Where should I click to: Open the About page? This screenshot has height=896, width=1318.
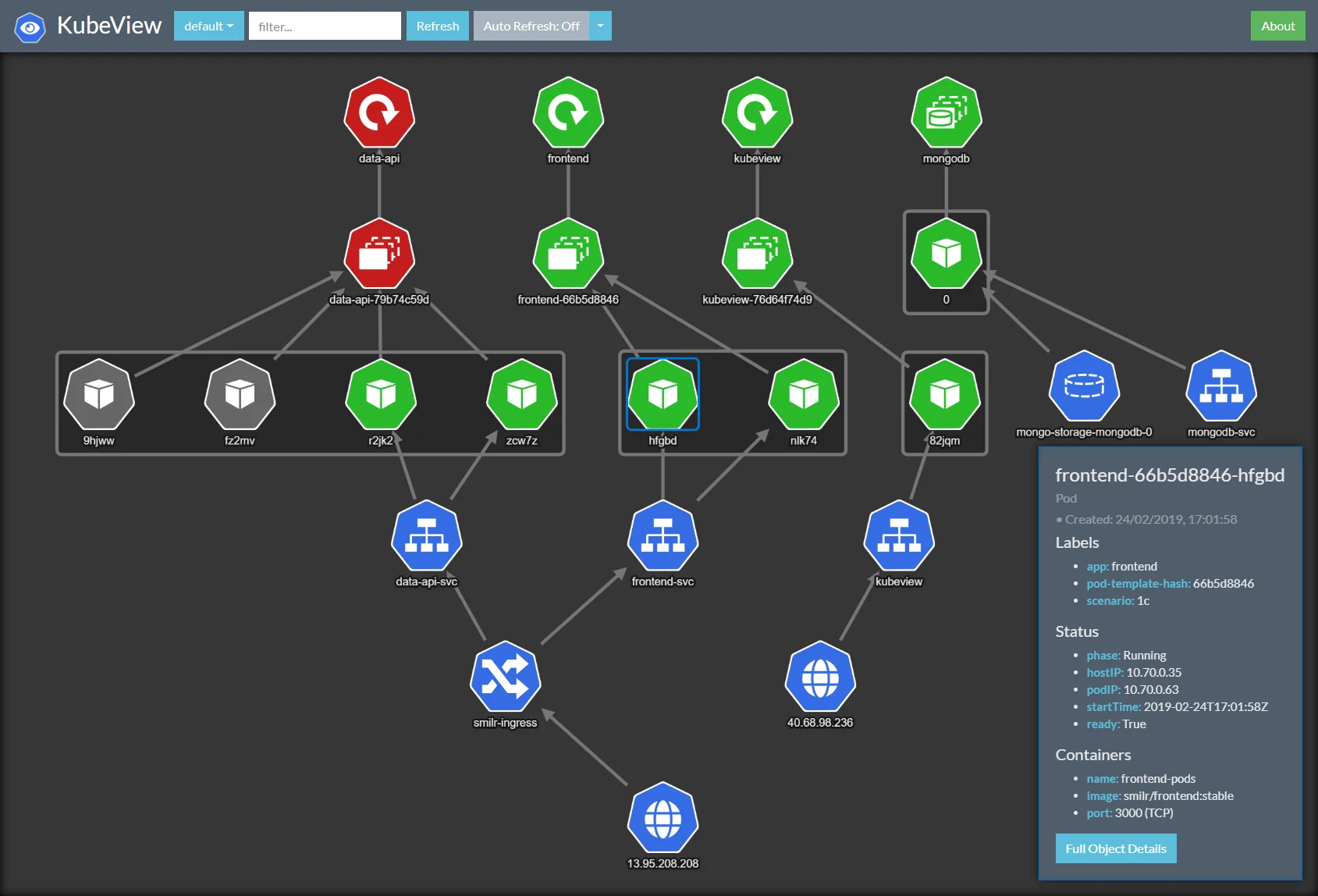click(x=1277, y=26)
